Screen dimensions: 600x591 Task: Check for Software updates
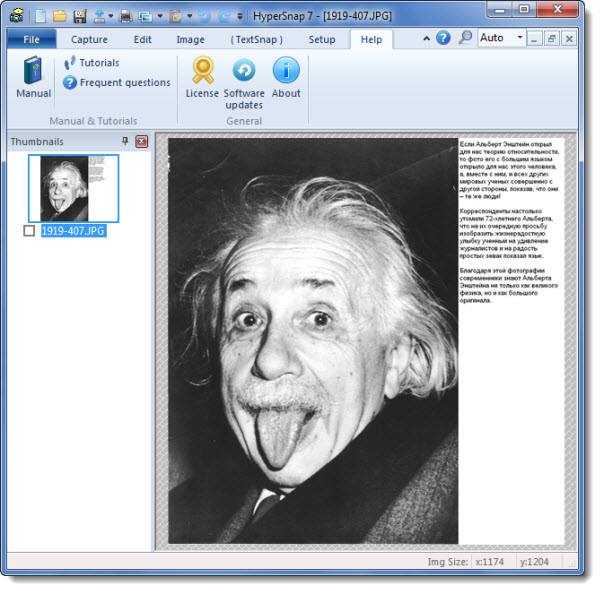(244, 82)
